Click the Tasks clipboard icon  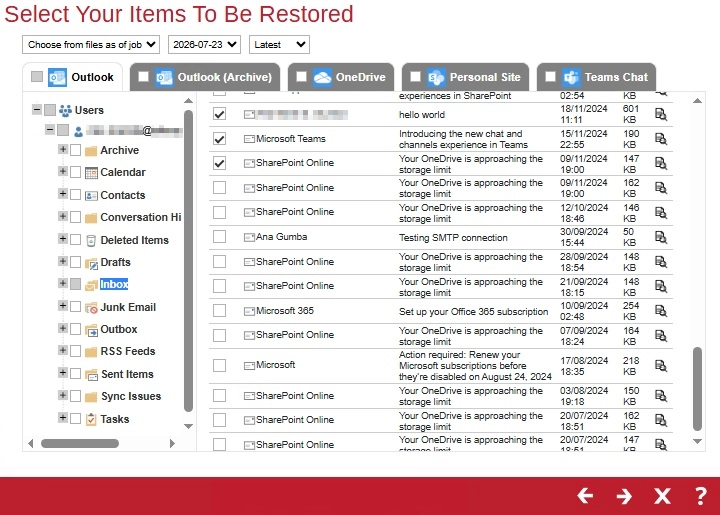click(x=91, y=419)
